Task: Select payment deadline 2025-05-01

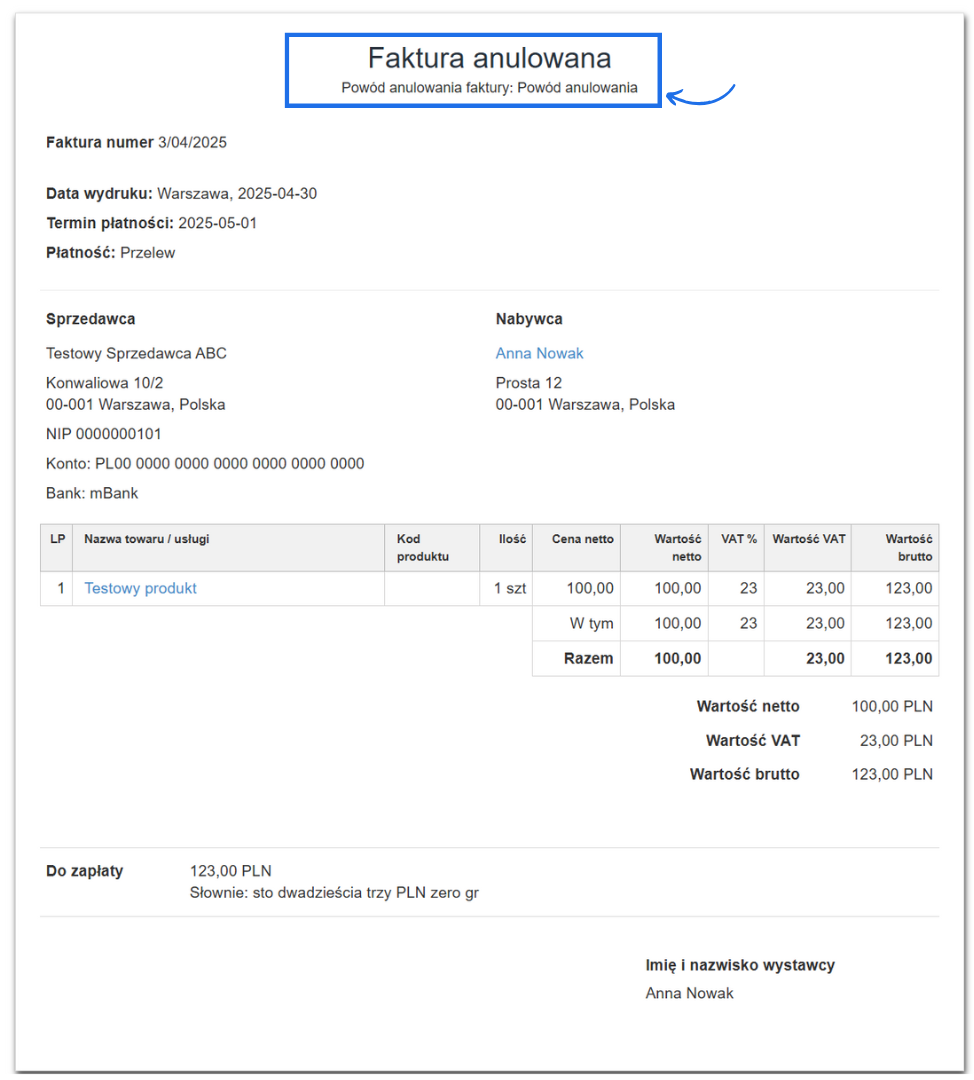Action: tap(217, 223)
